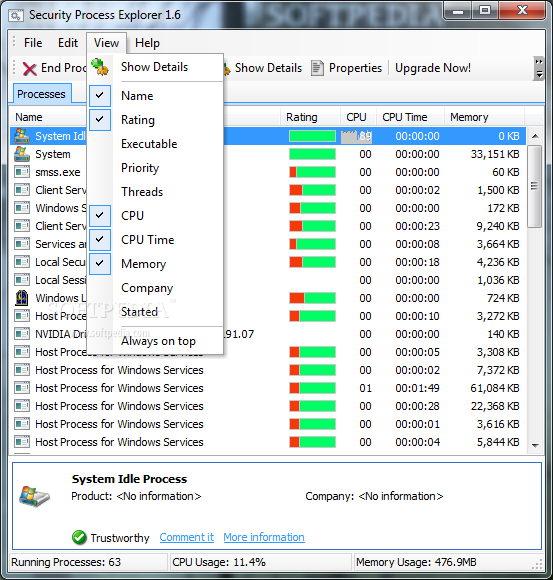Enable the Priority column
Screen dimensions: 553x580
click(x=155, y=168)
